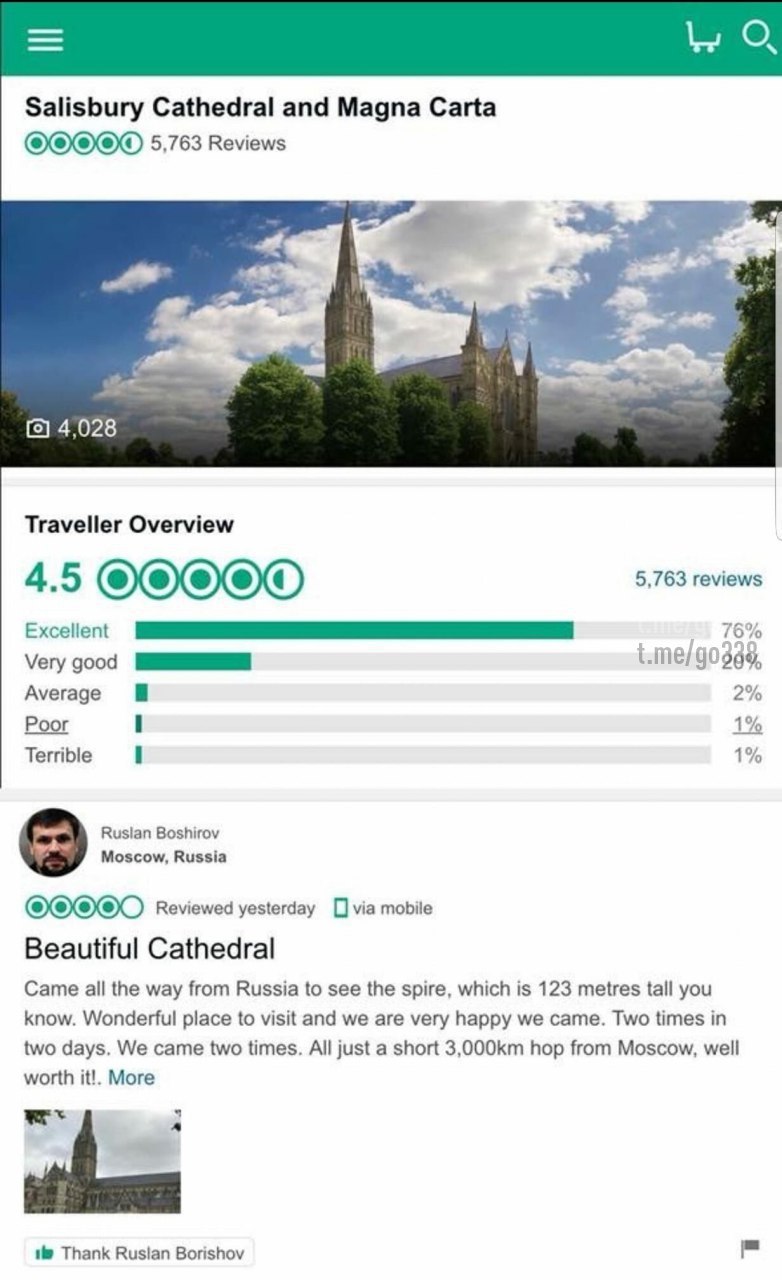Screen dimensions: 782x1280
Task: Filter reviews by Excellent rating
Action: 66,631
